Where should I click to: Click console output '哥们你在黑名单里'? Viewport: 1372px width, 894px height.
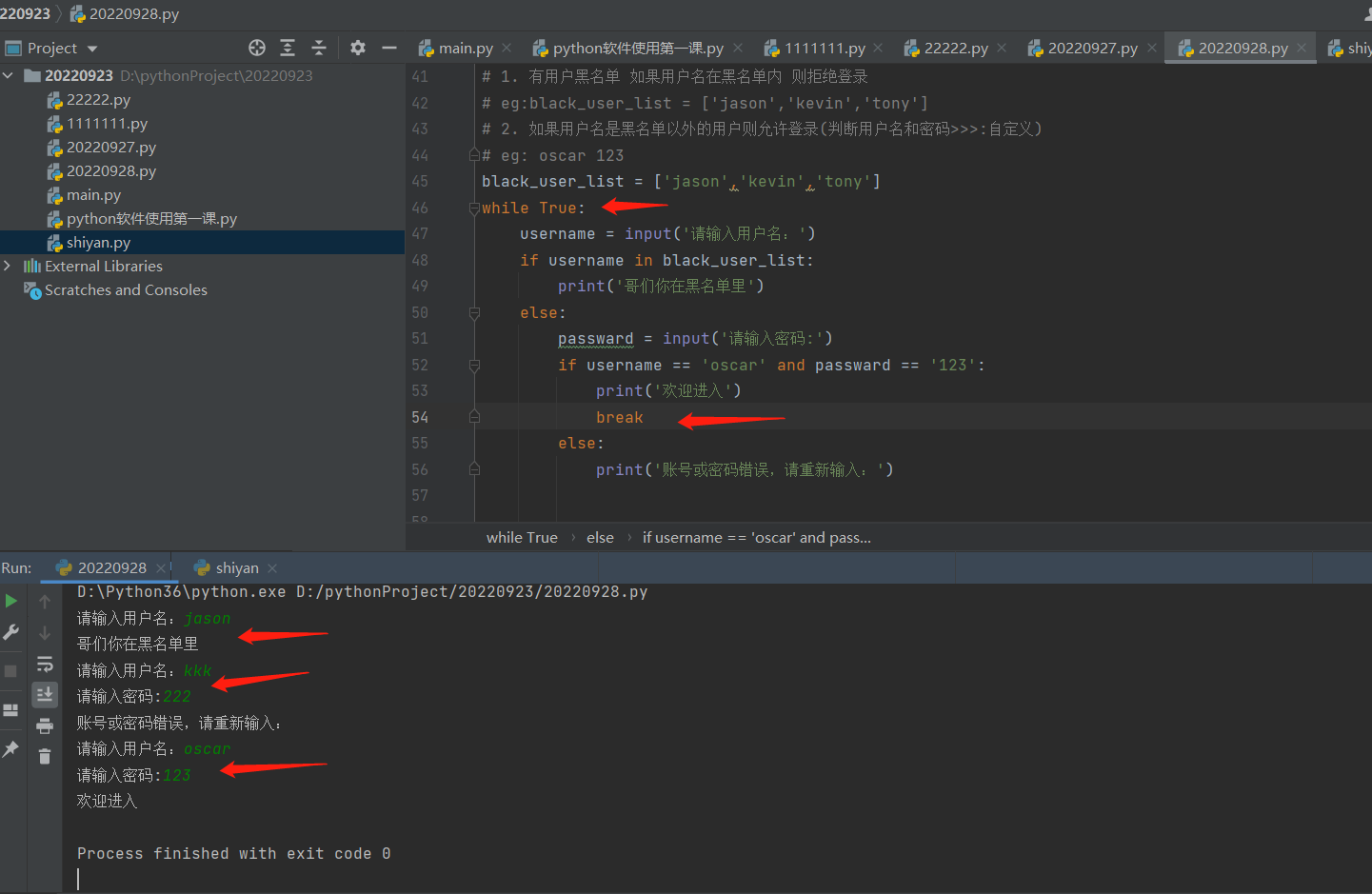click(138, 644)
